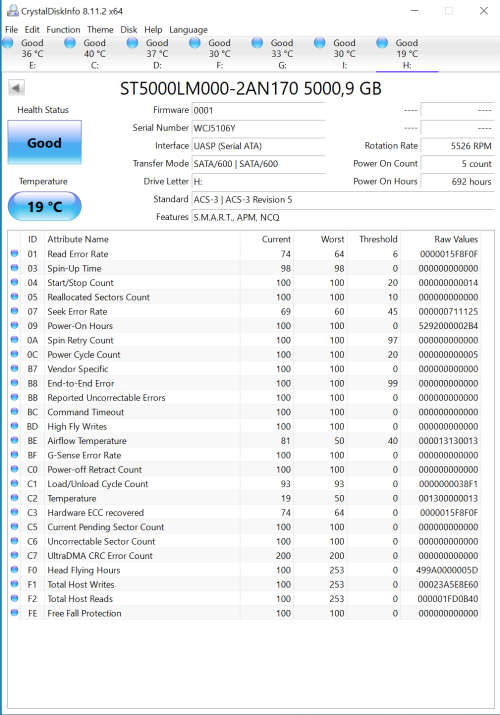The height and width of the screenshot is (715, 500).
Task: Click status dot for Airflow Temperature
Action: click(15, 440)
